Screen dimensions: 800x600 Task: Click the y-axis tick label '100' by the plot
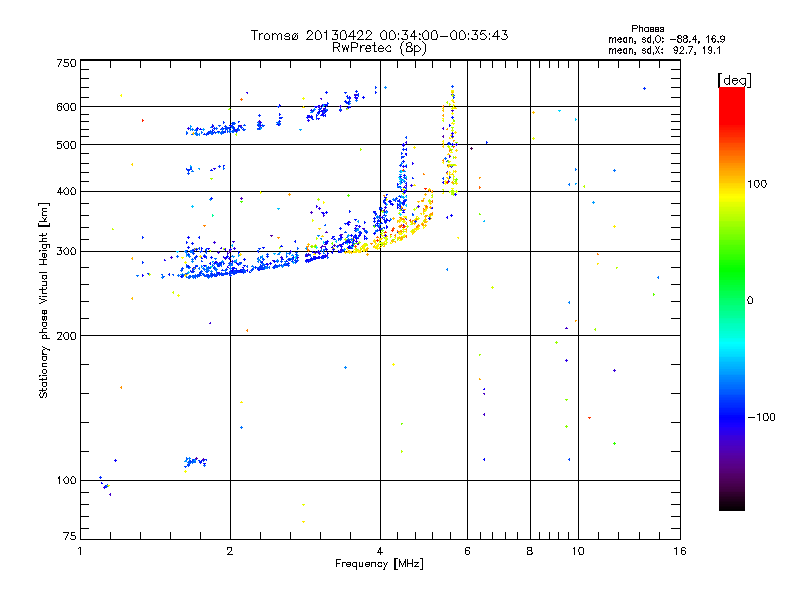coord(66,480)
